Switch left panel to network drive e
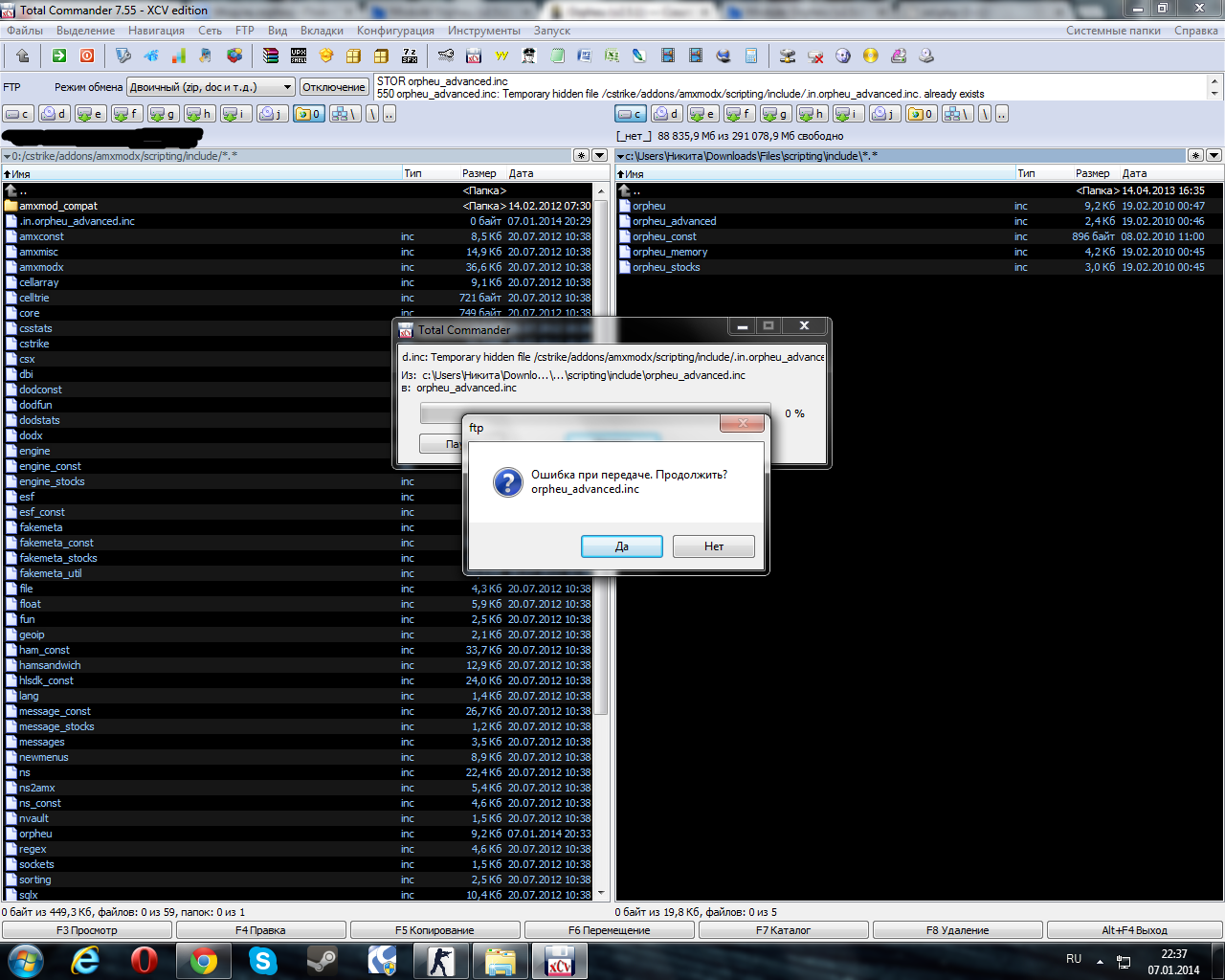 (91, 114)
